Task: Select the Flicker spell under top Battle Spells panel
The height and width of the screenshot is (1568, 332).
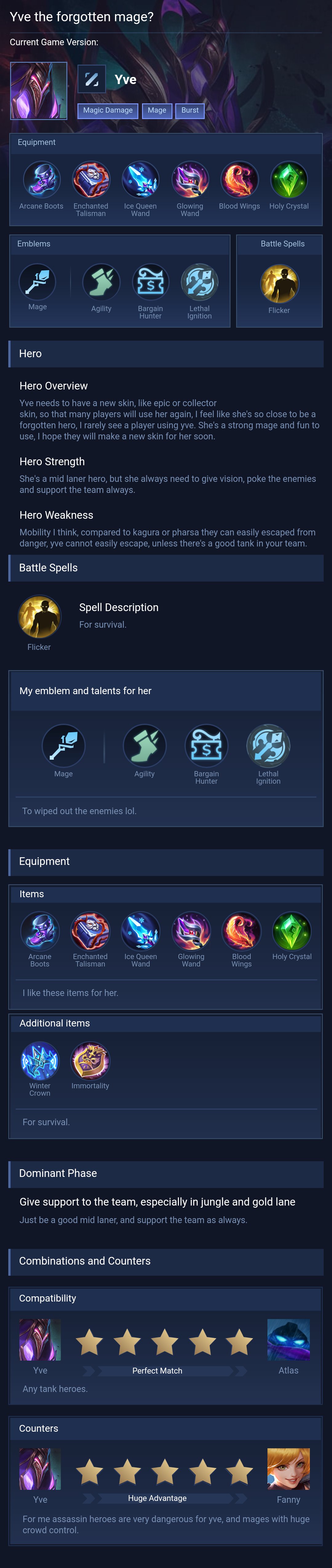Action: tap(280, 284)
